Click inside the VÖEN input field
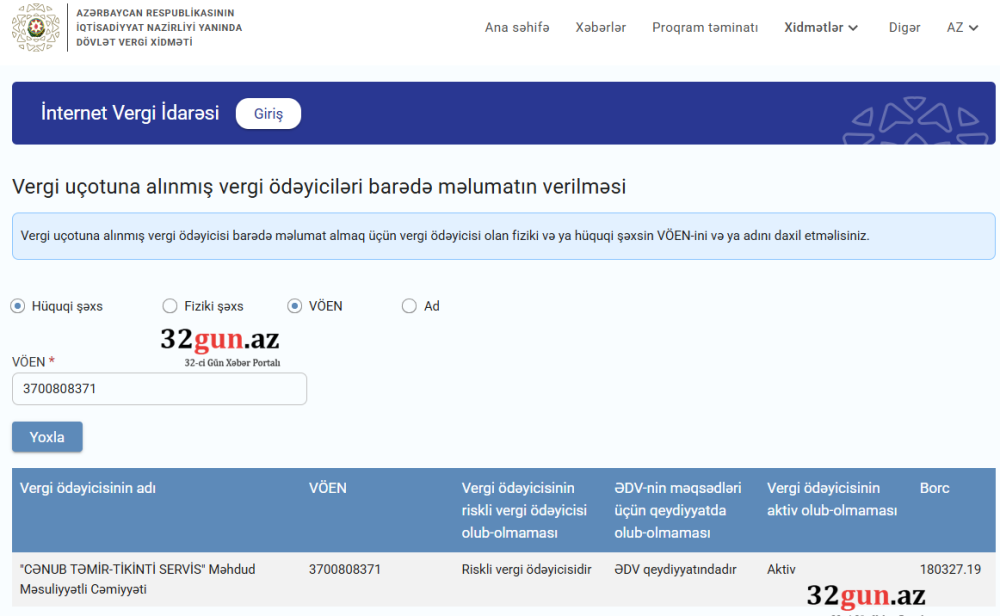 pos(158,389)
